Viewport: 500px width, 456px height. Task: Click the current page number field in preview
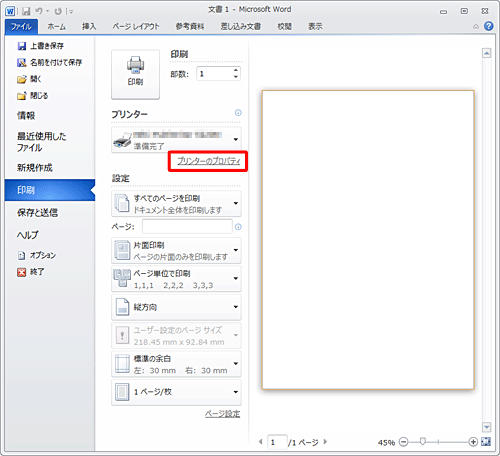(277, 442)
